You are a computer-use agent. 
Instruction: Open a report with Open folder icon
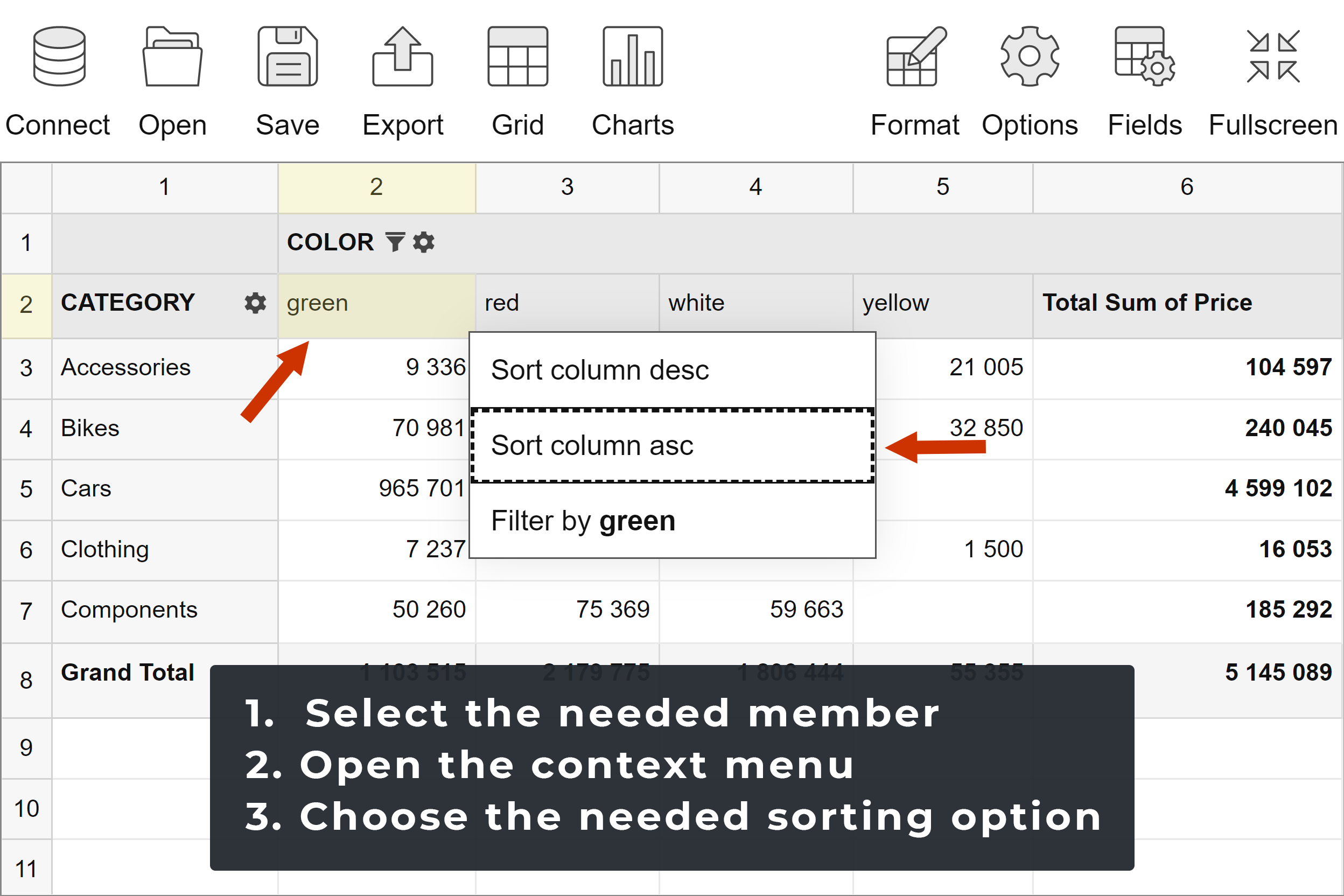[x=172, y=57]
